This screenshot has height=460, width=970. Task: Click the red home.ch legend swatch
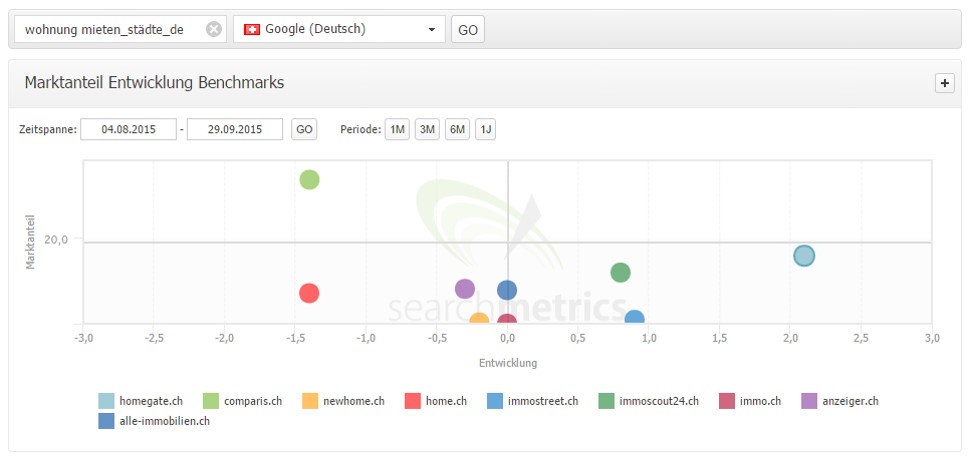[412, 401]
